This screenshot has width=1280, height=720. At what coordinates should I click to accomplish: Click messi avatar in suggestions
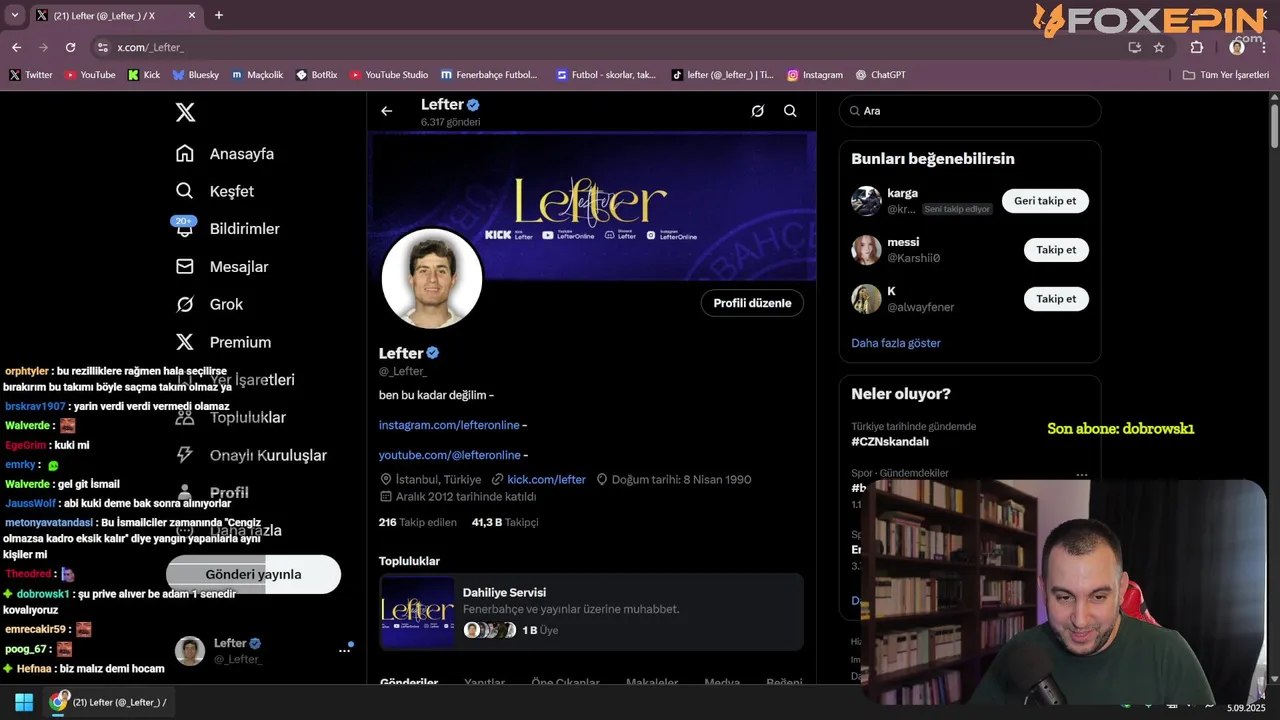click(866, 250)
